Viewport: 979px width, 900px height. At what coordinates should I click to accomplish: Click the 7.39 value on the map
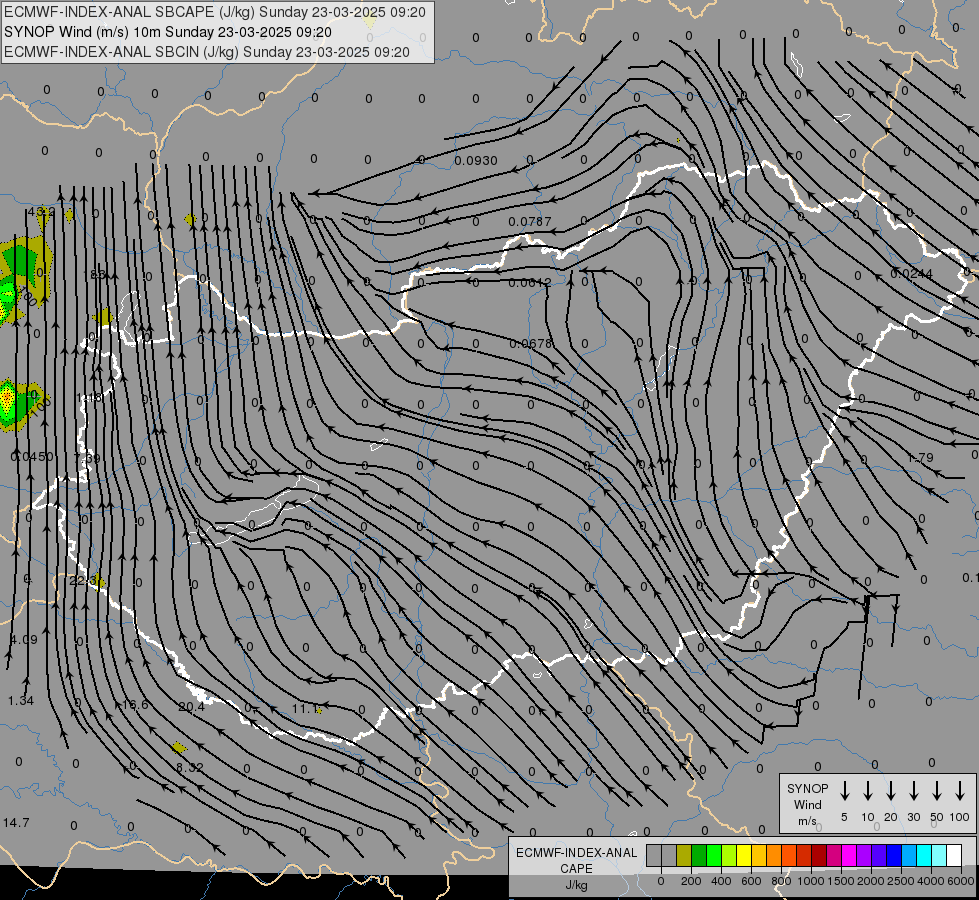(x=87, y=458)
